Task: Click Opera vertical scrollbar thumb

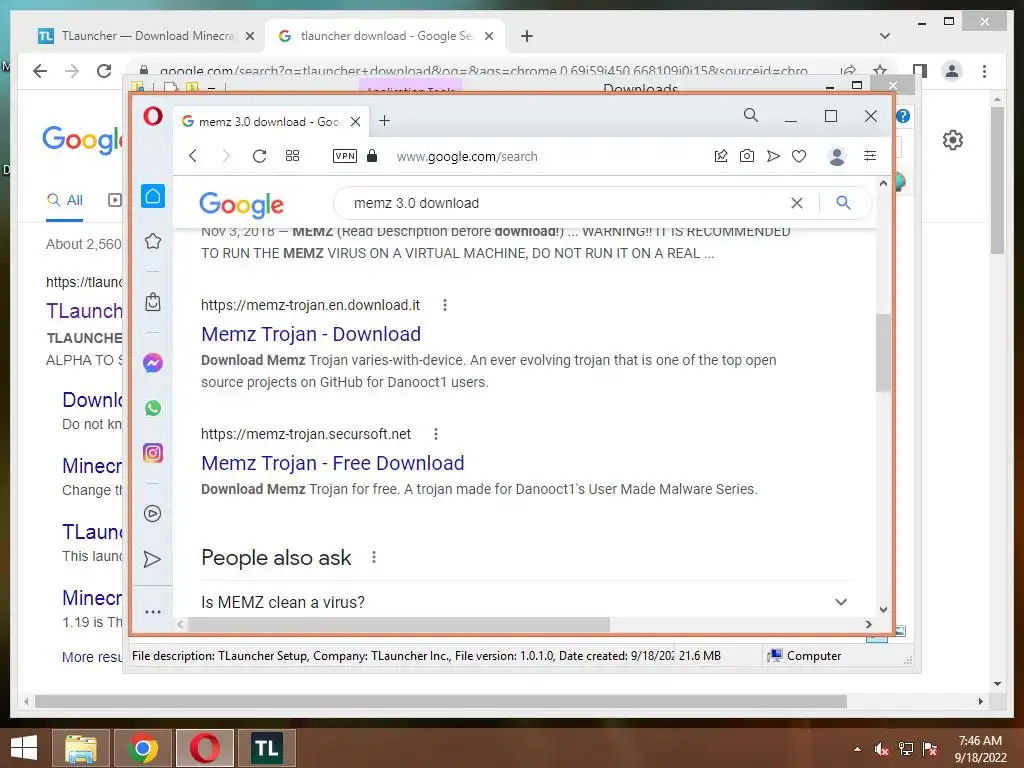Action: [883, 353]
